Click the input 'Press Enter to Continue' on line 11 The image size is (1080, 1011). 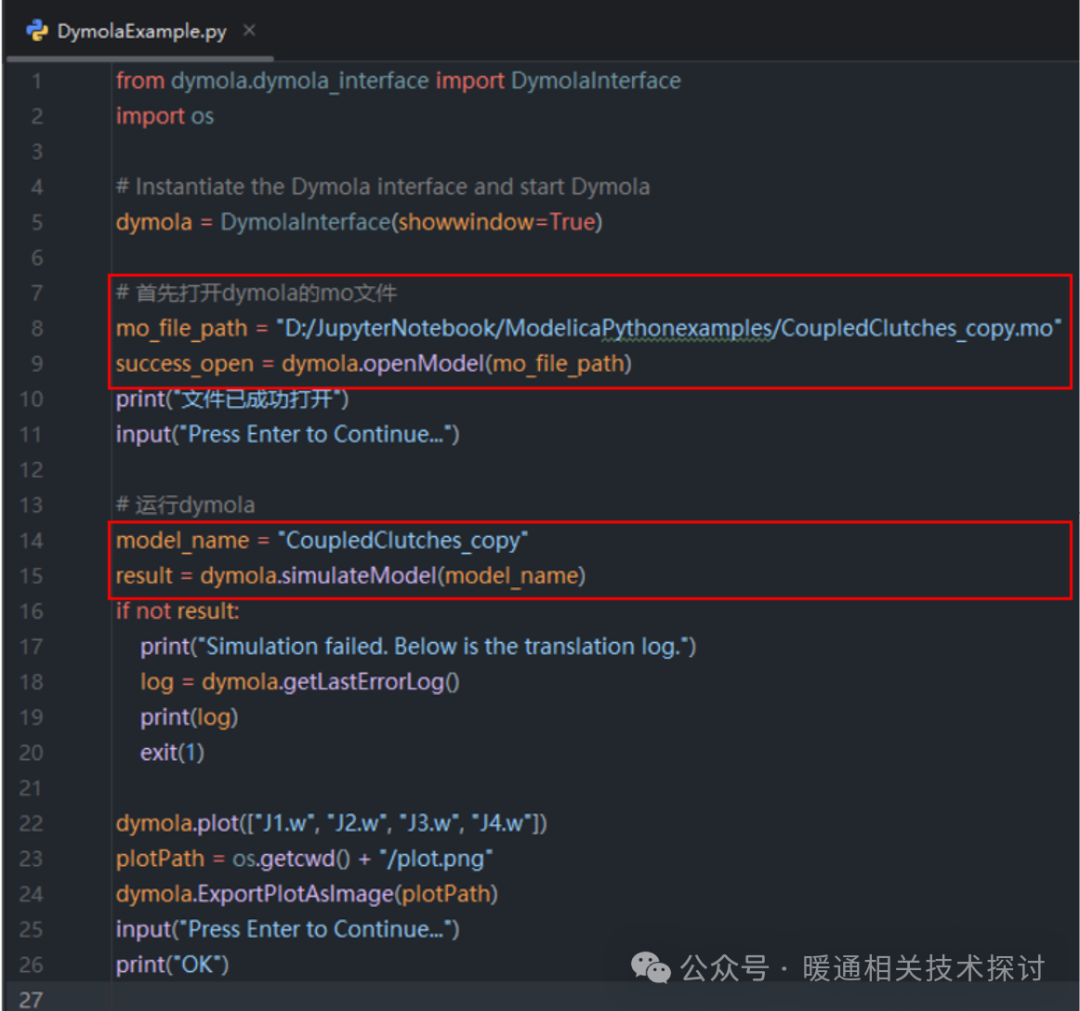click(287, 435)
